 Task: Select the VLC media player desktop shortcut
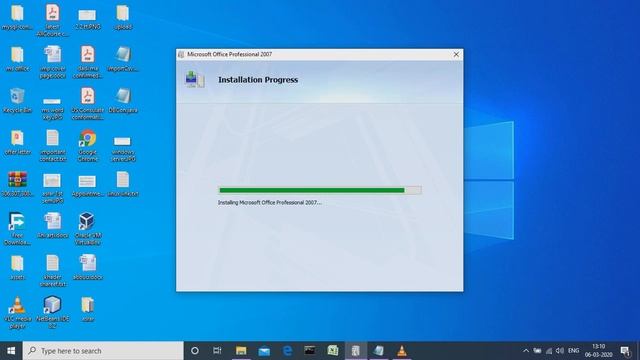click(x=17, y=312)
